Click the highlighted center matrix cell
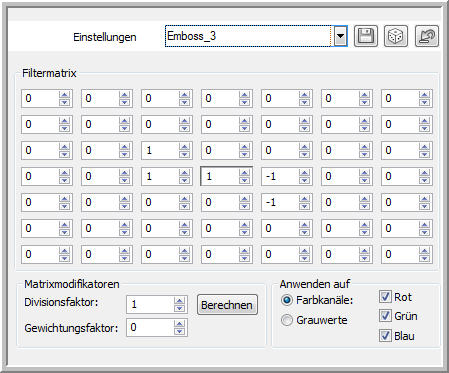This screenshot has width=449, height=373. (220, 176)
